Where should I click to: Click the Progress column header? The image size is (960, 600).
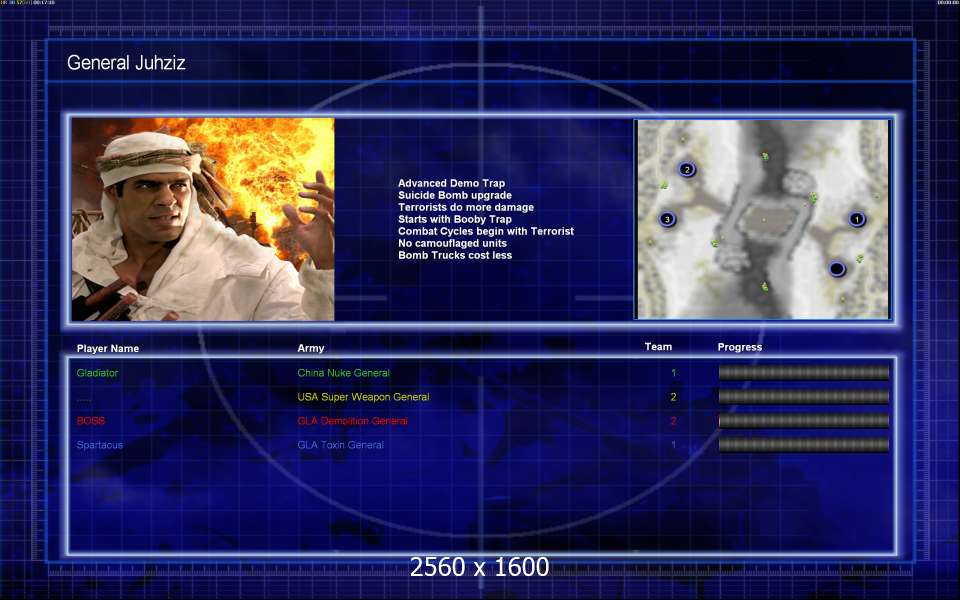[740, 347]
